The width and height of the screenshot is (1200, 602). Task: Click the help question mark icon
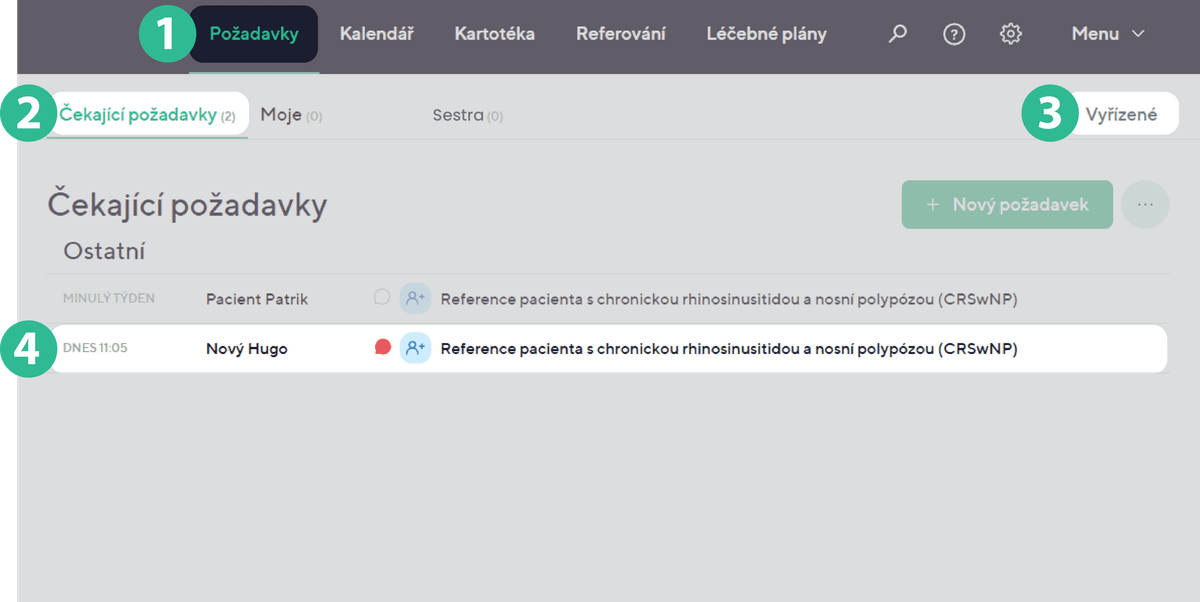tap(954, 34)
